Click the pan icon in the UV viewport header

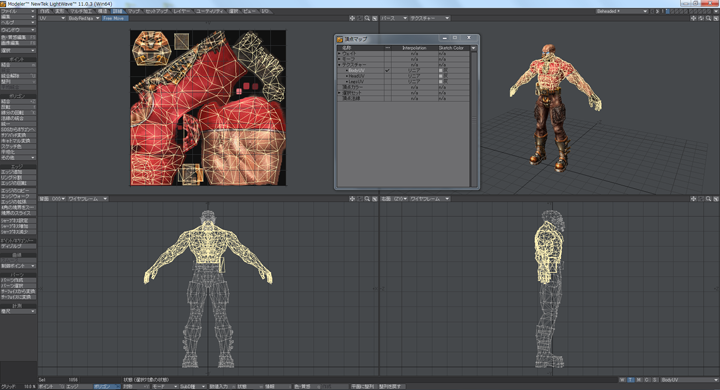coord(352,18)
